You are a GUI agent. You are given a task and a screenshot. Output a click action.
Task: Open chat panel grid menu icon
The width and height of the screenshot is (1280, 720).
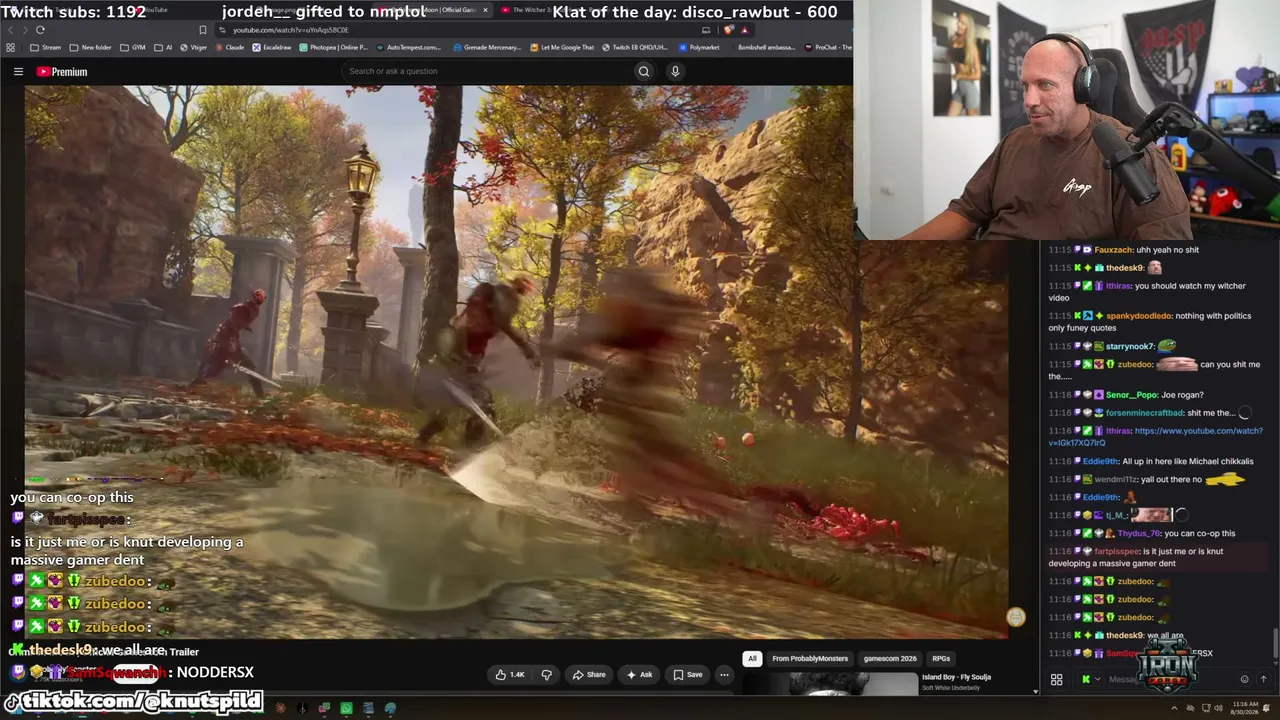tap(1056, 680)
